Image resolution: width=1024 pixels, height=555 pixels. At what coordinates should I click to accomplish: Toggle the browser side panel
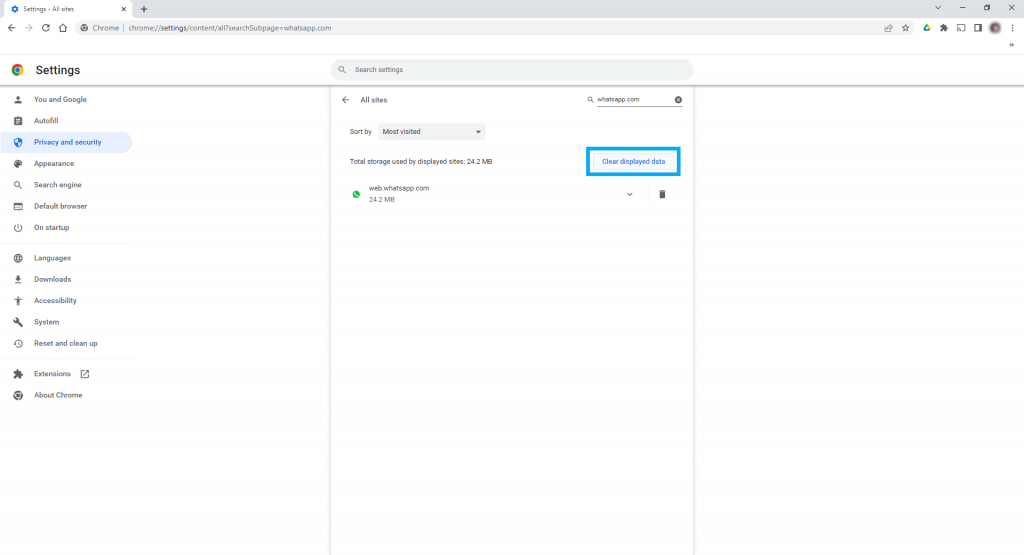pos(978,28)
